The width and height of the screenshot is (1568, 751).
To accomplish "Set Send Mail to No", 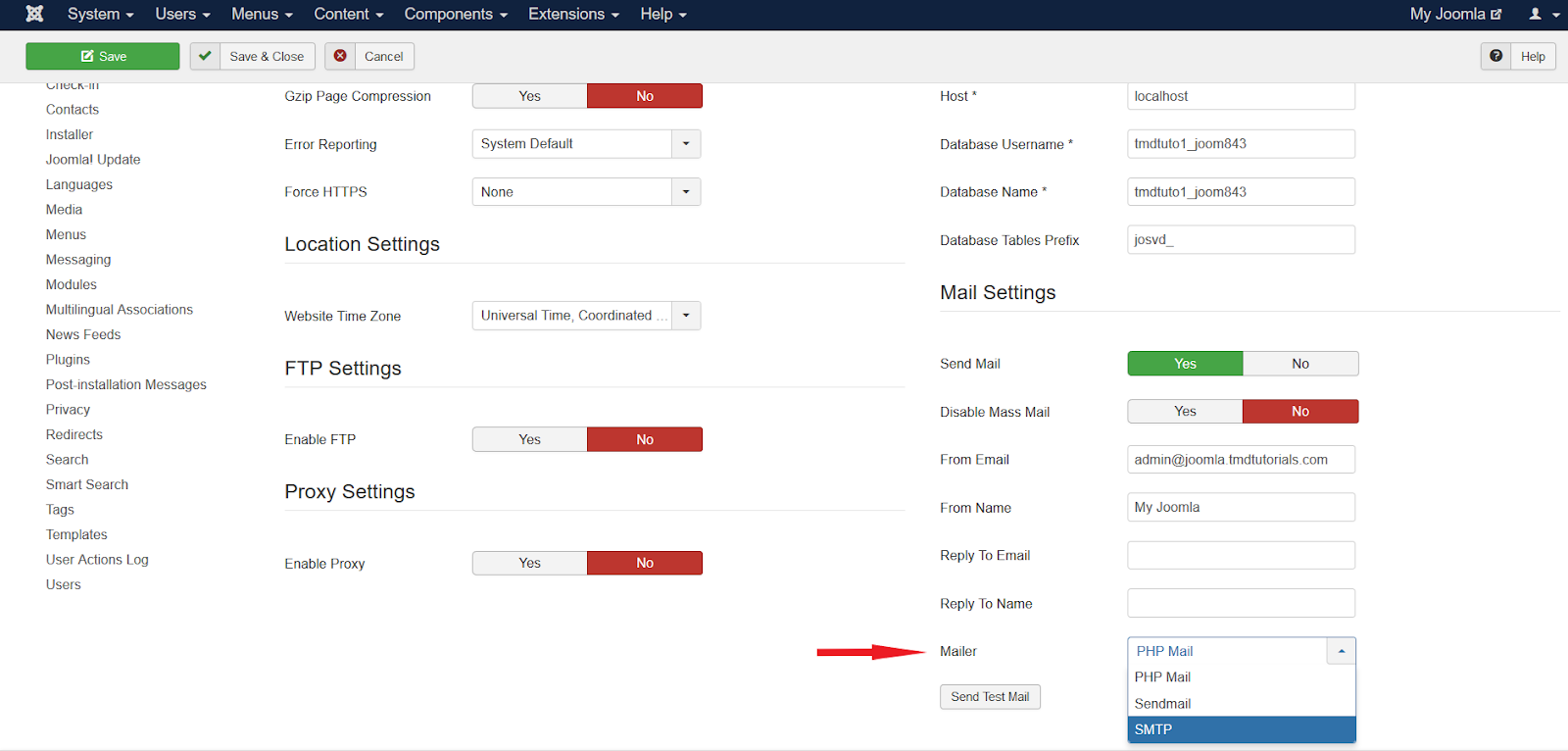I will (1299, 364).
